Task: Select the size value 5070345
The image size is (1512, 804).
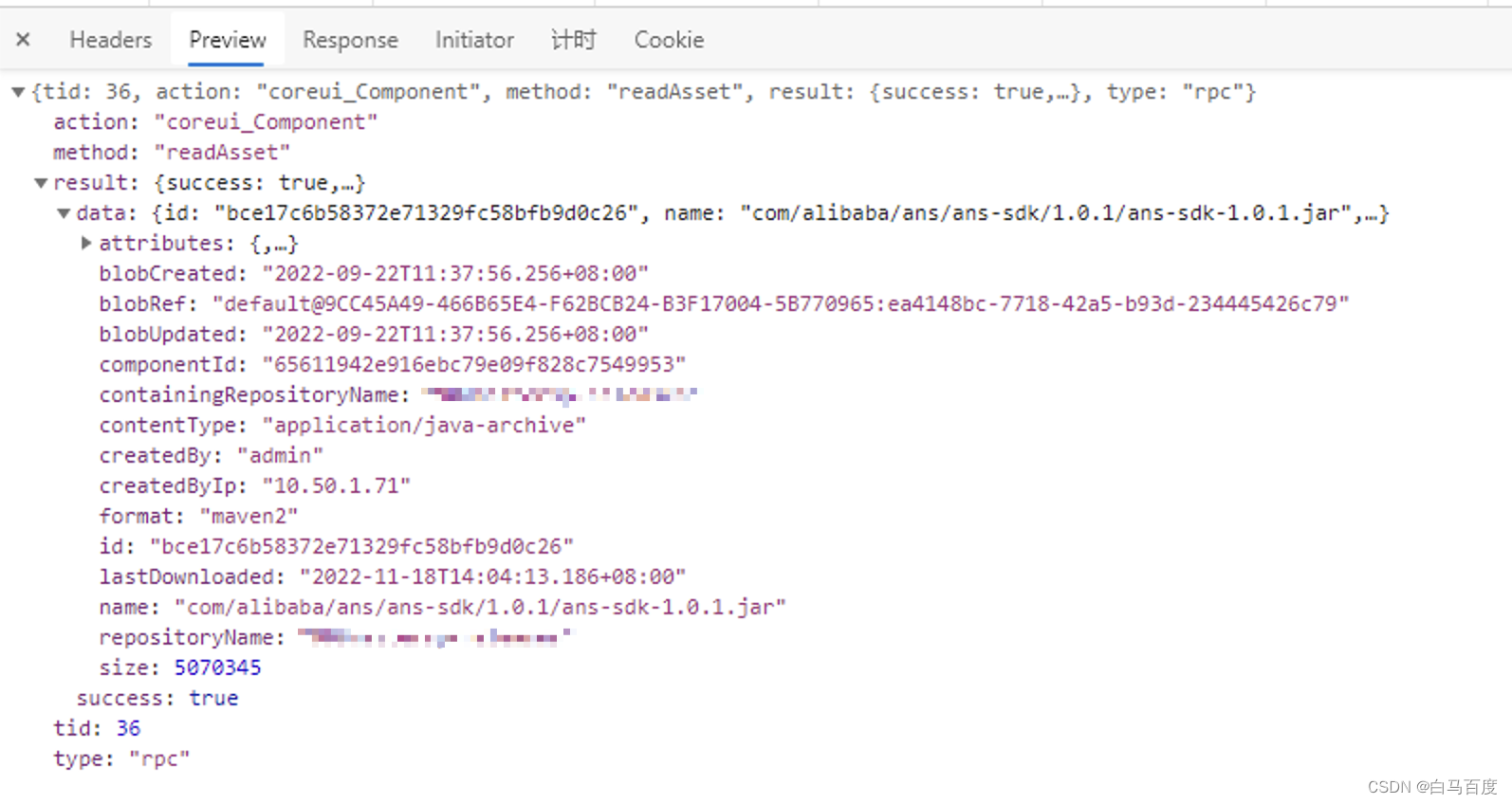Action: (x=217, y=668)
